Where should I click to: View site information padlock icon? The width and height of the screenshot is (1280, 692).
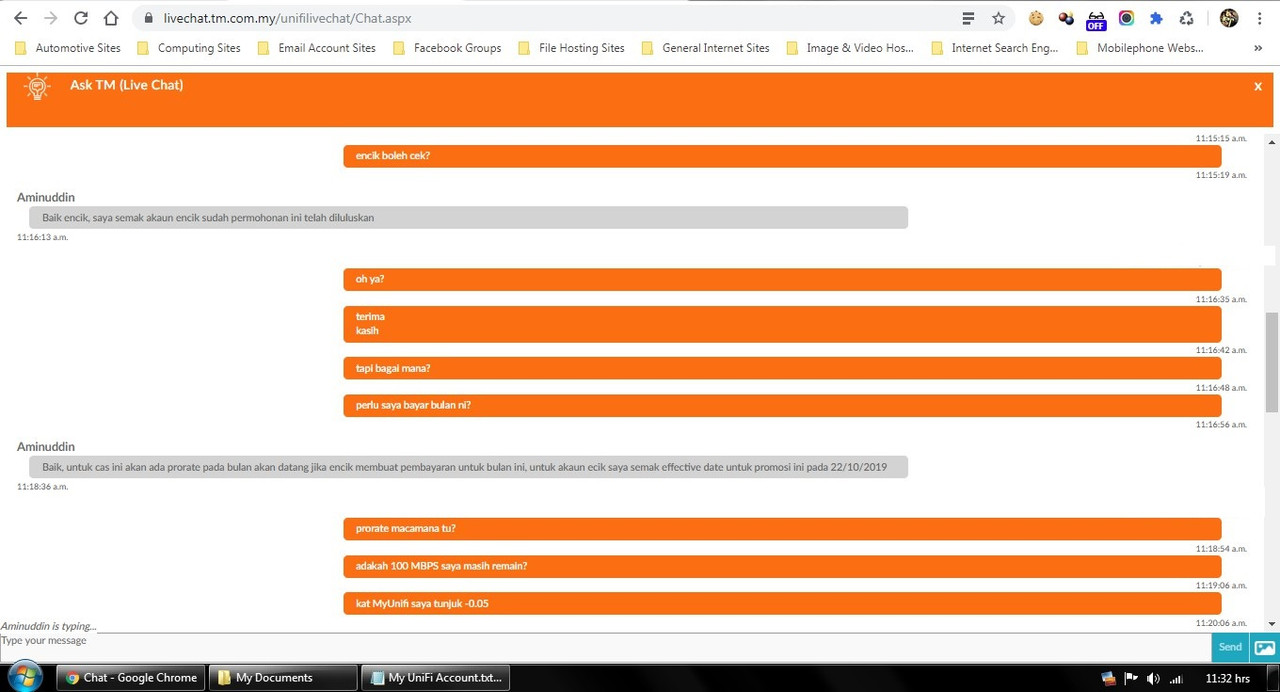149,18
